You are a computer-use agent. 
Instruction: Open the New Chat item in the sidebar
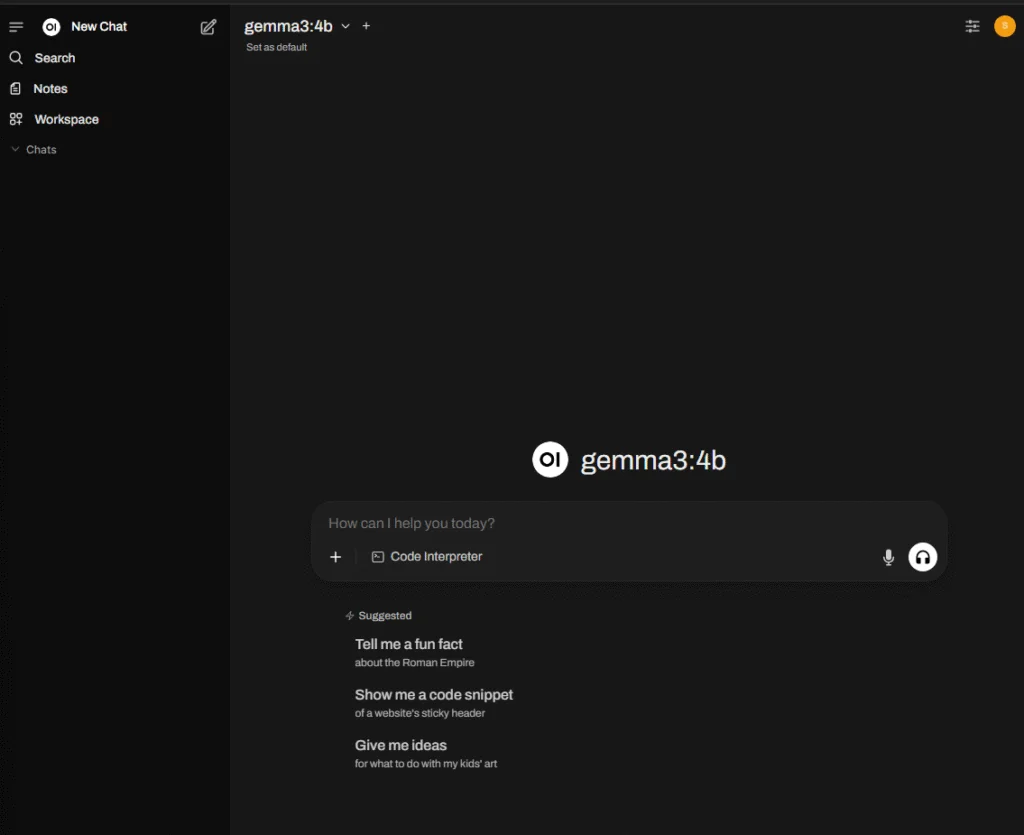99,27
